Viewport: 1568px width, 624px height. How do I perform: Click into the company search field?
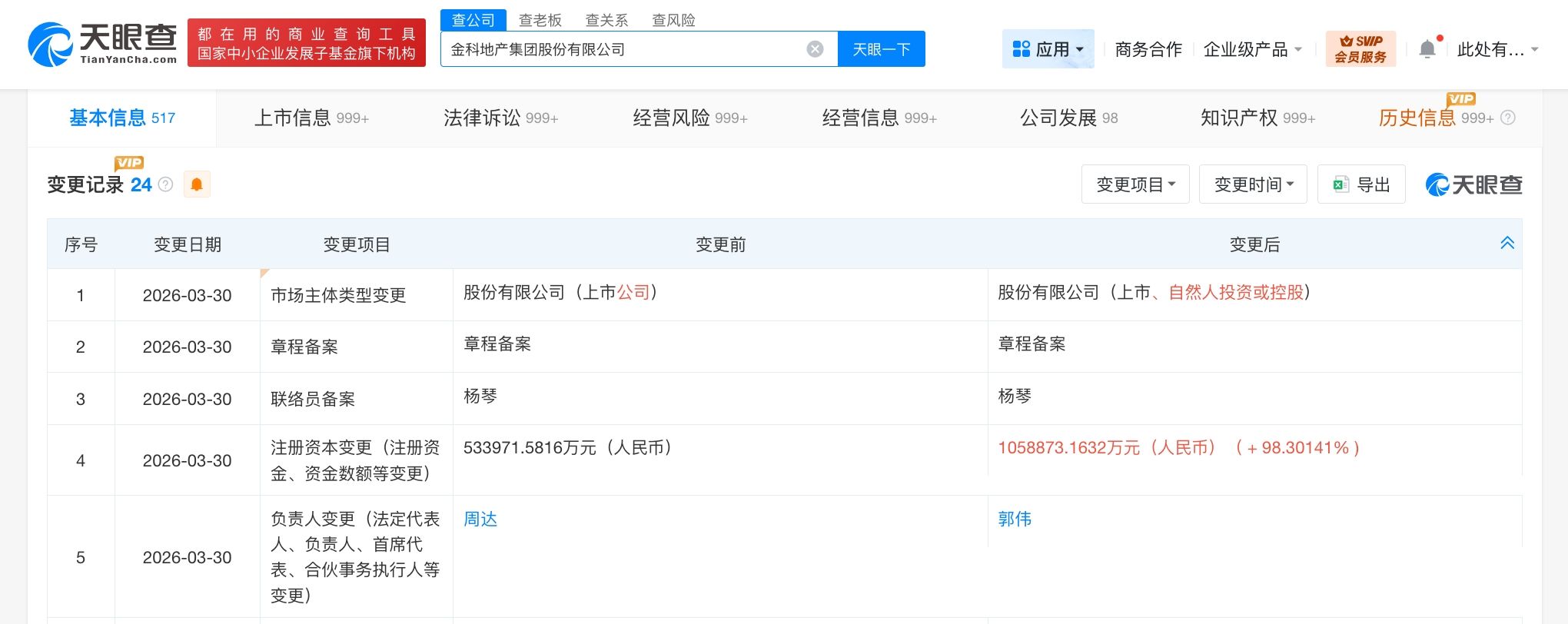623,49
